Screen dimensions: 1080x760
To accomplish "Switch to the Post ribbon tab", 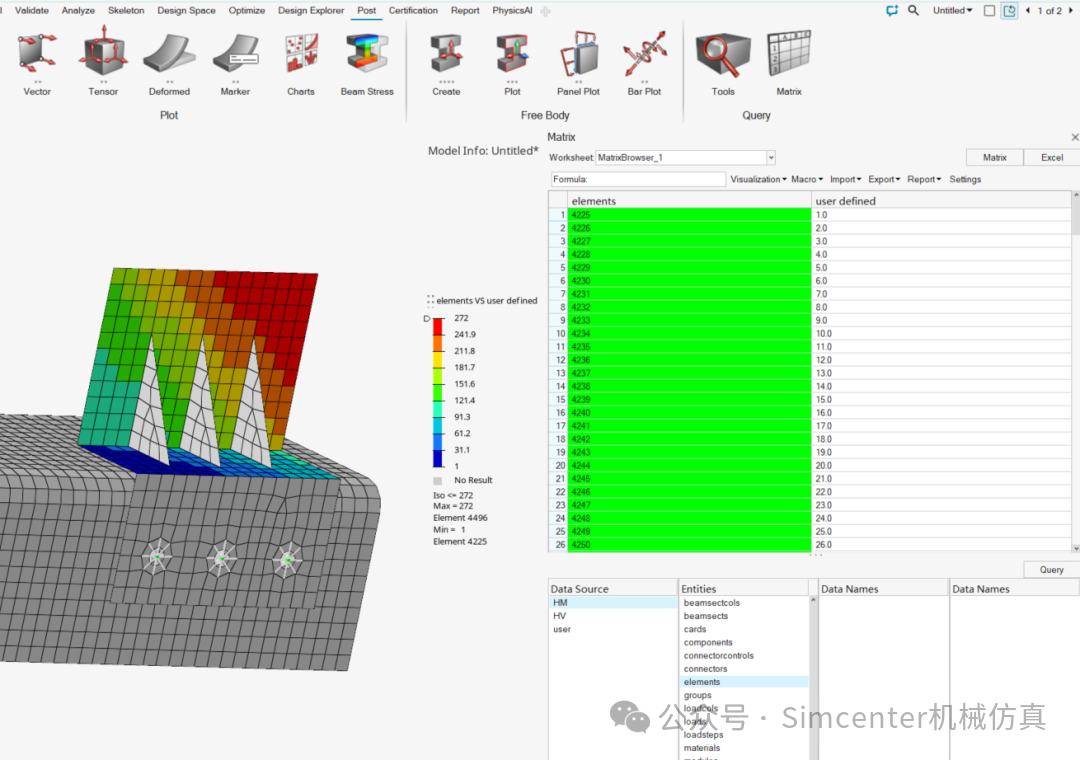I will 366,10.
